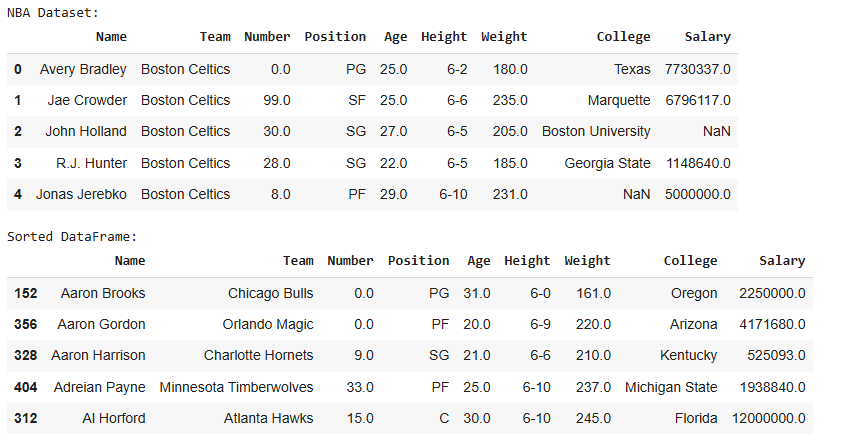Image resolution: width=864 pixels, height=444 pixels.
Task: Select the Georgia State college cell
Action: (x=607, y=164)
